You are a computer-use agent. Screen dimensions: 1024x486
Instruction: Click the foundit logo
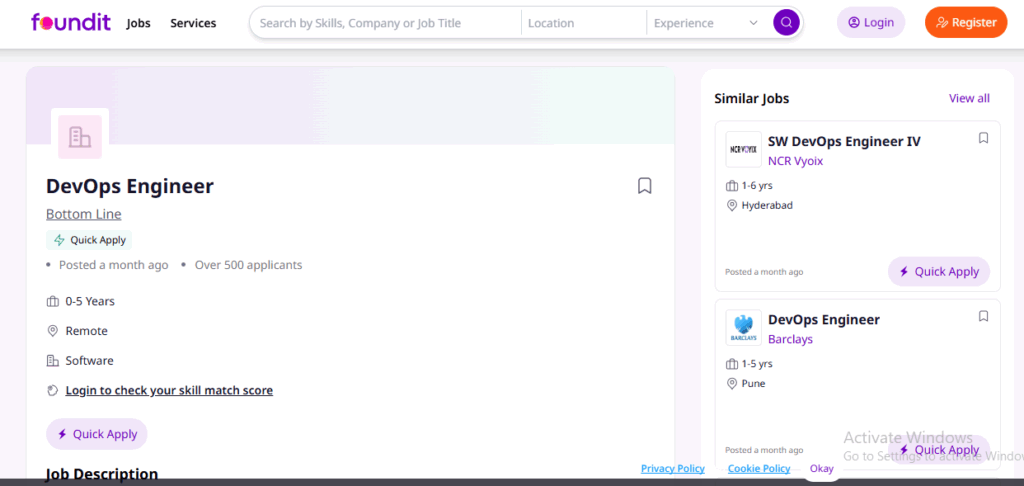[69, 22]
